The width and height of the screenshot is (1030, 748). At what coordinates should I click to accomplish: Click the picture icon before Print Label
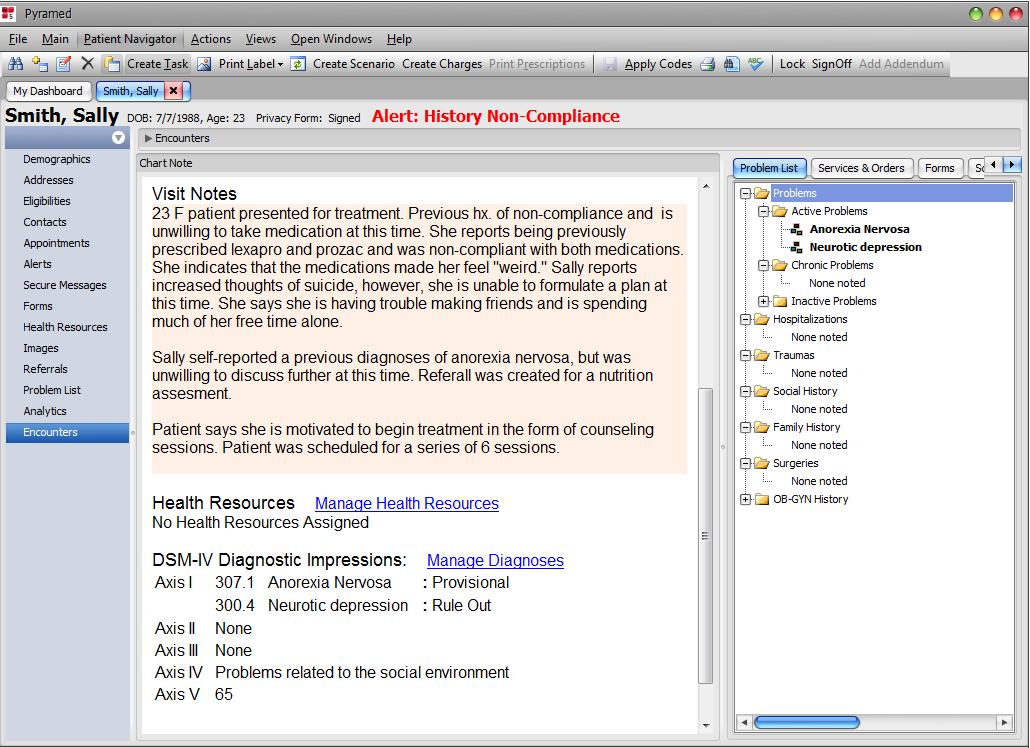[x=204, y=64]
